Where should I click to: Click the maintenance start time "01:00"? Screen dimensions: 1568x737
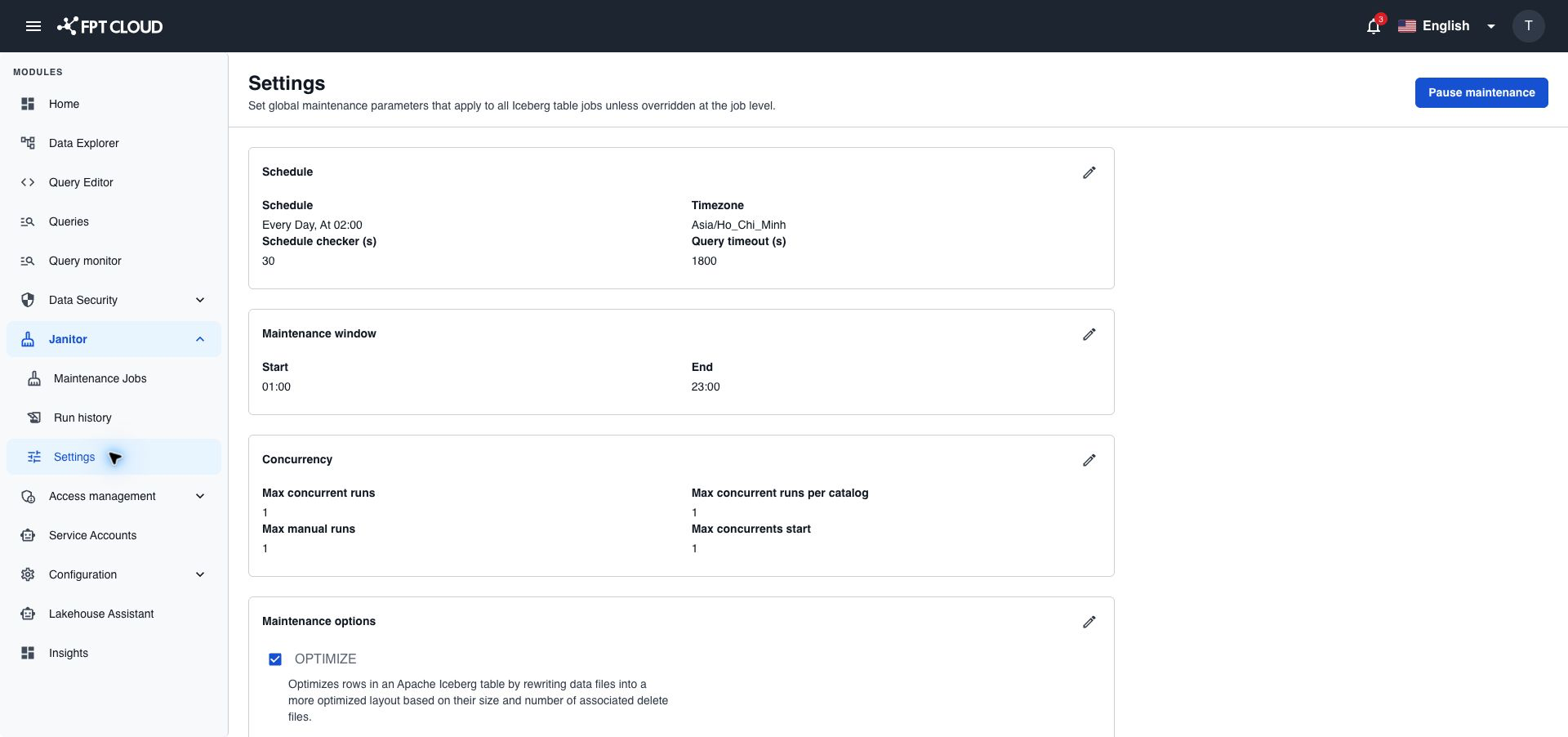[276, 386]
